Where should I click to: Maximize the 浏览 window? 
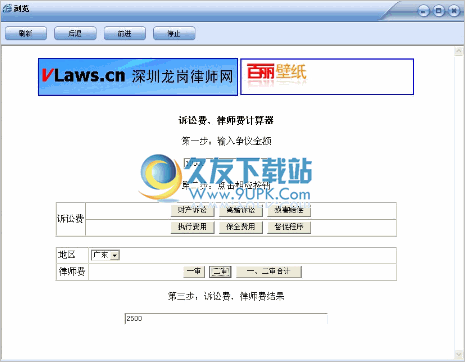pos(439,11)
